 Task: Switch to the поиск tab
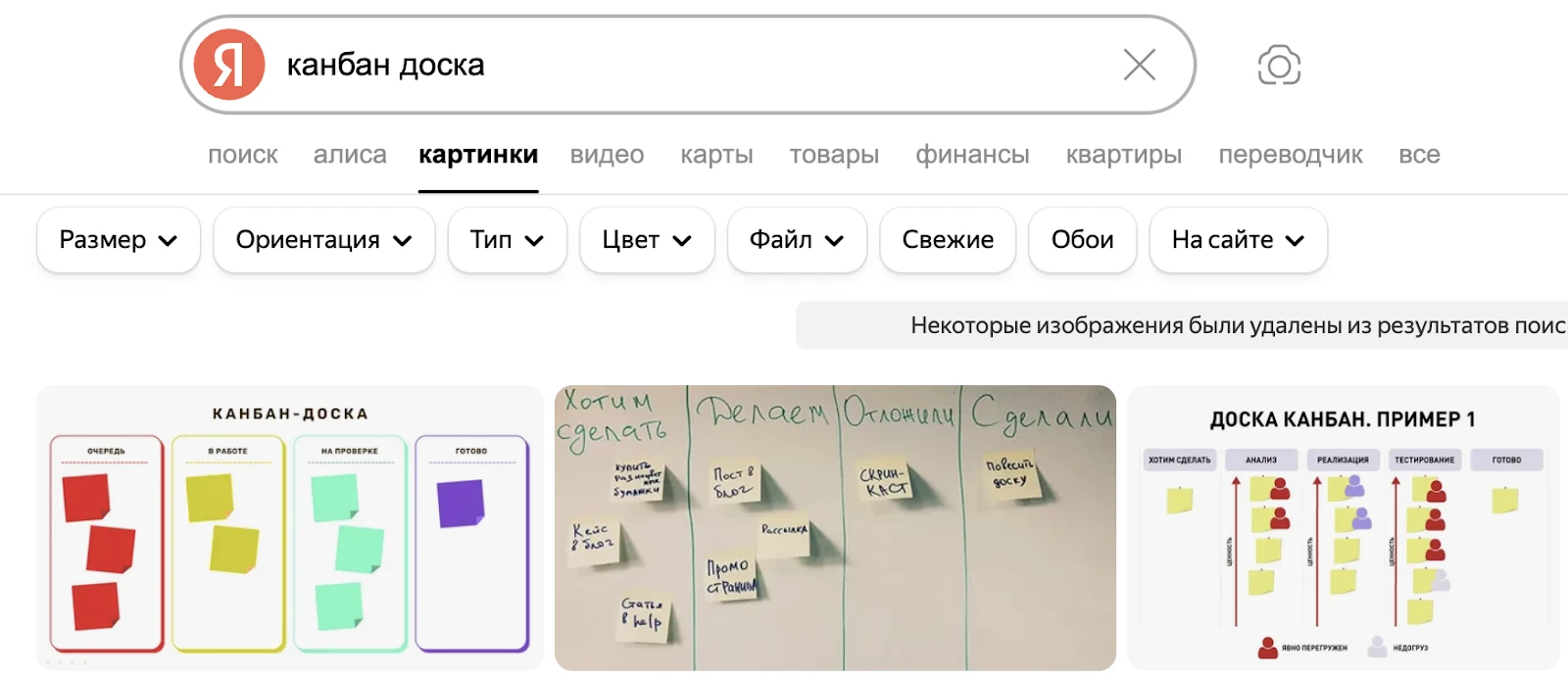242,155
